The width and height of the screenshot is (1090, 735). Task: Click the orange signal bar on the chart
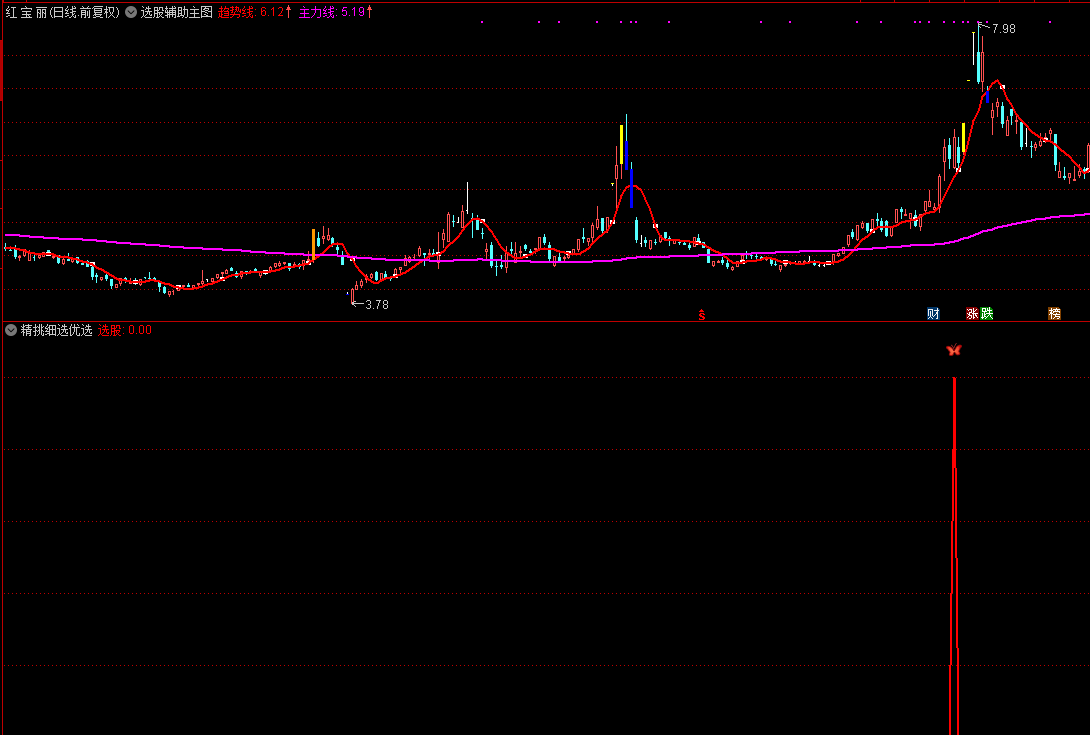(313, 245)
